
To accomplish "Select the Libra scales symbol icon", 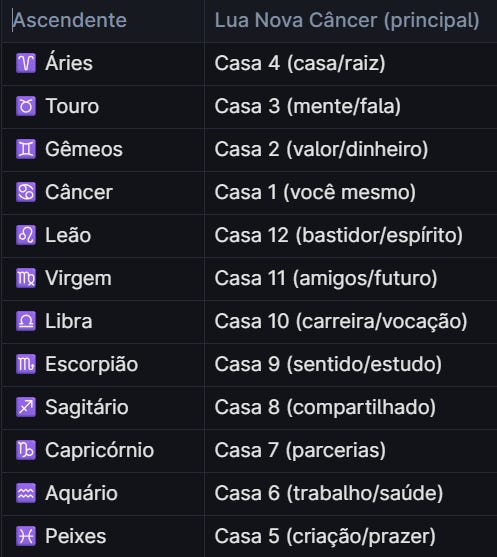I will click(26, 321).
